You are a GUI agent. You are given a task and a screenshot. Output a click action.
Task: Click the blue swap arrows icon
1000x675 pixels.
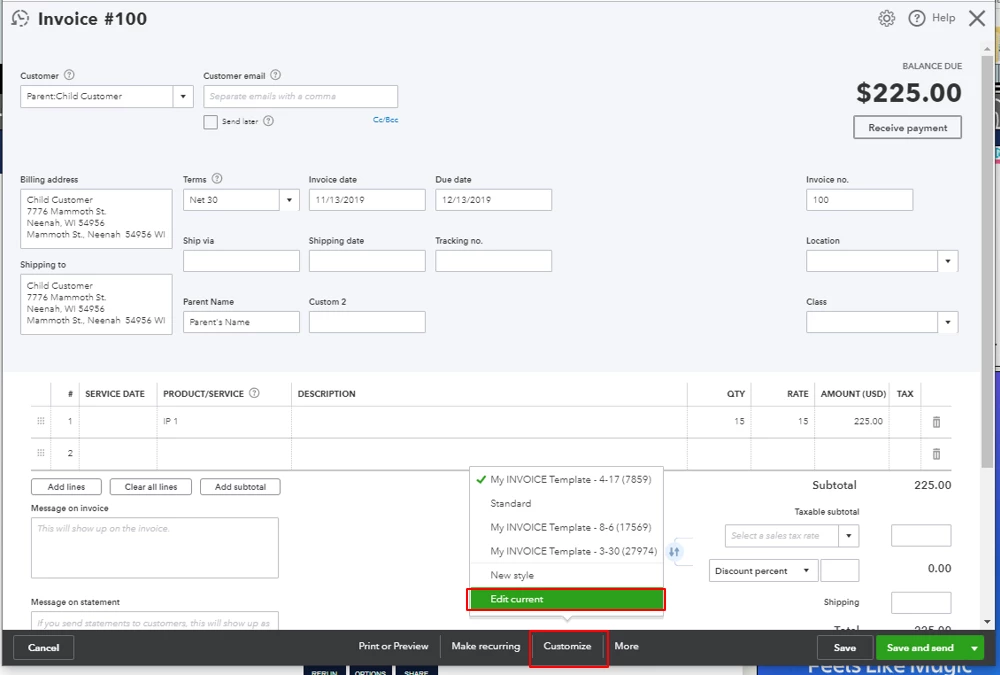(x=674, y=551)
